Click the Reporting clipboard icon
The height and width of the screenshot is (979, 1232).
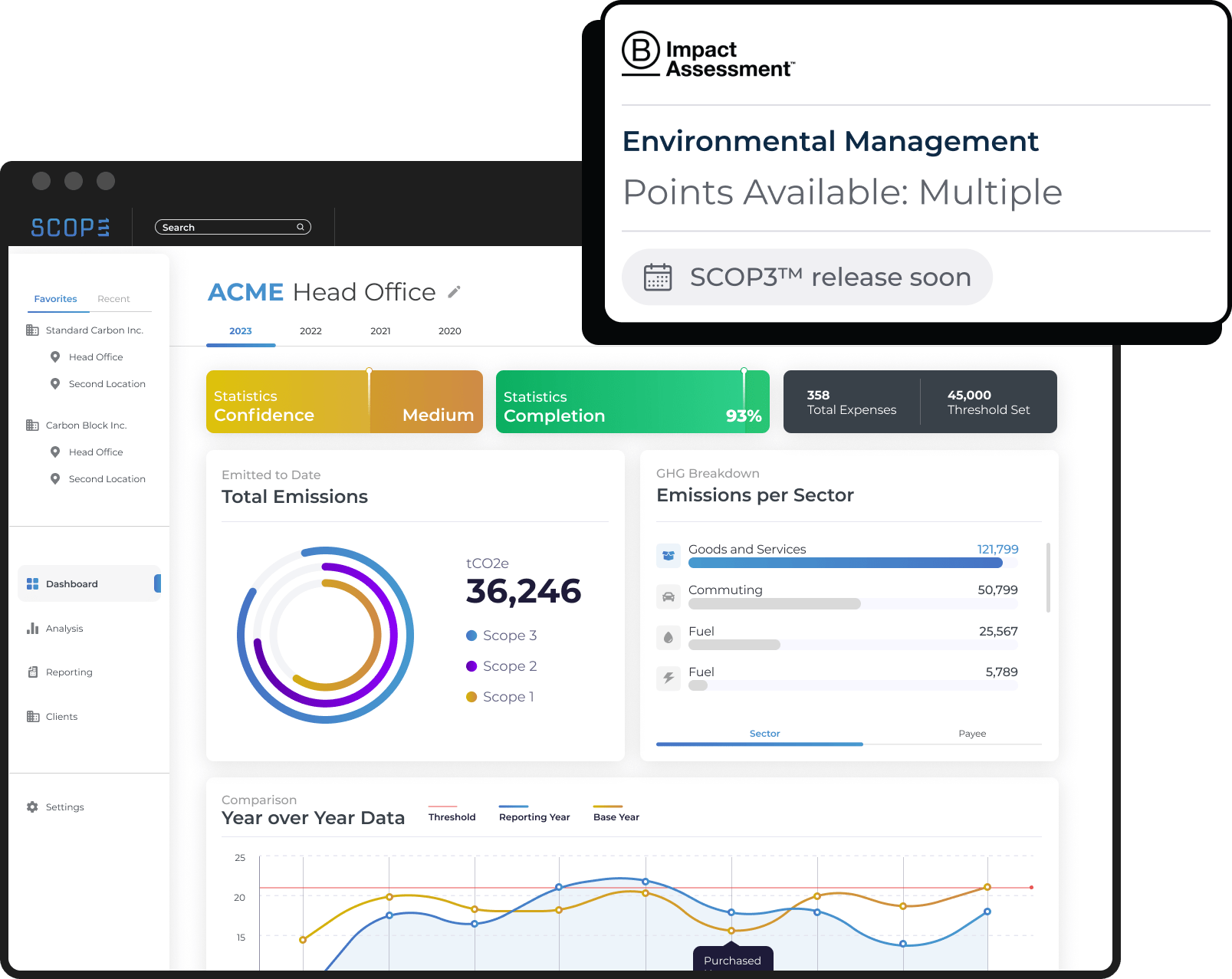pos(32,672)
